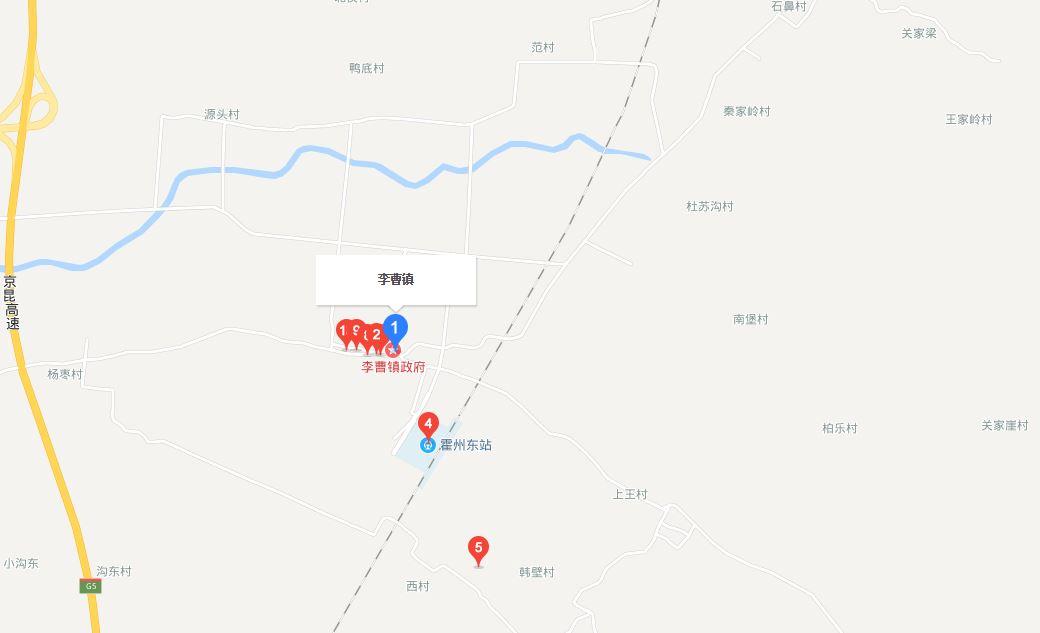Select red marker labeled 2
The image size is (1040, 633).
click(x=377, y=335)
